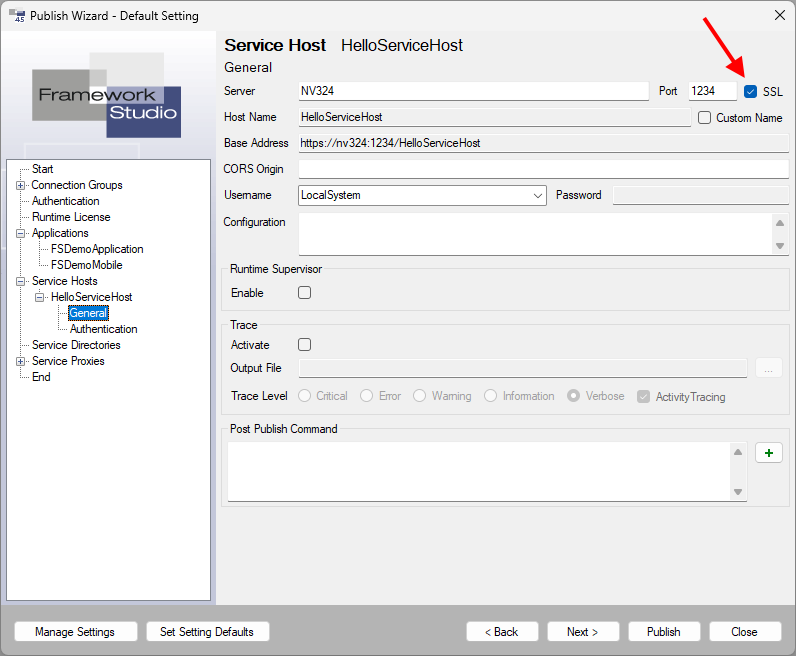Expand the Service Proxies tree node

click(x=20, y=361)
